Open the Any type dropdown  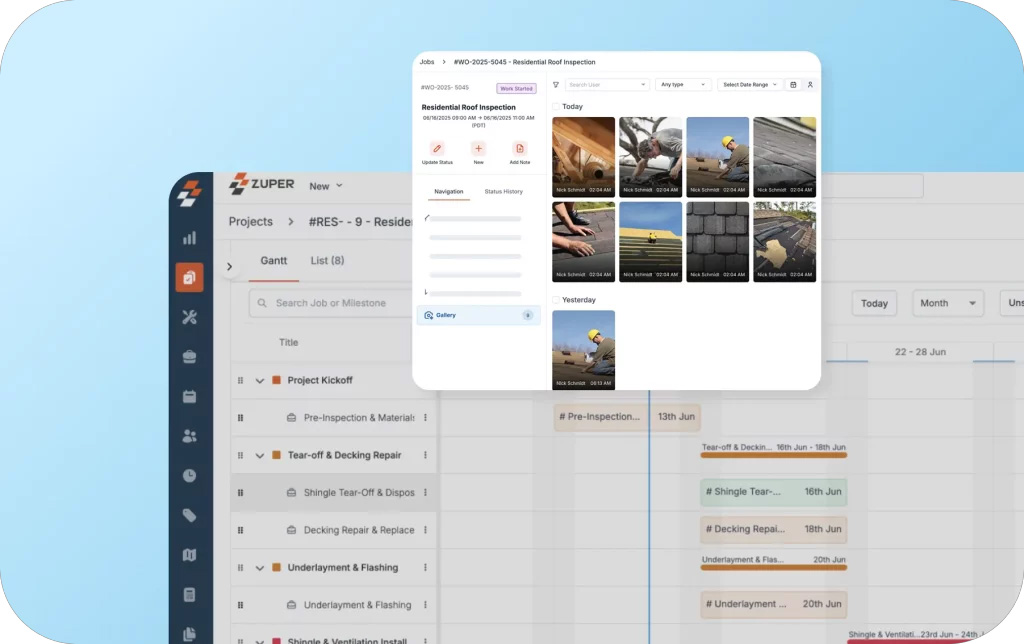(x=683, y=84)
